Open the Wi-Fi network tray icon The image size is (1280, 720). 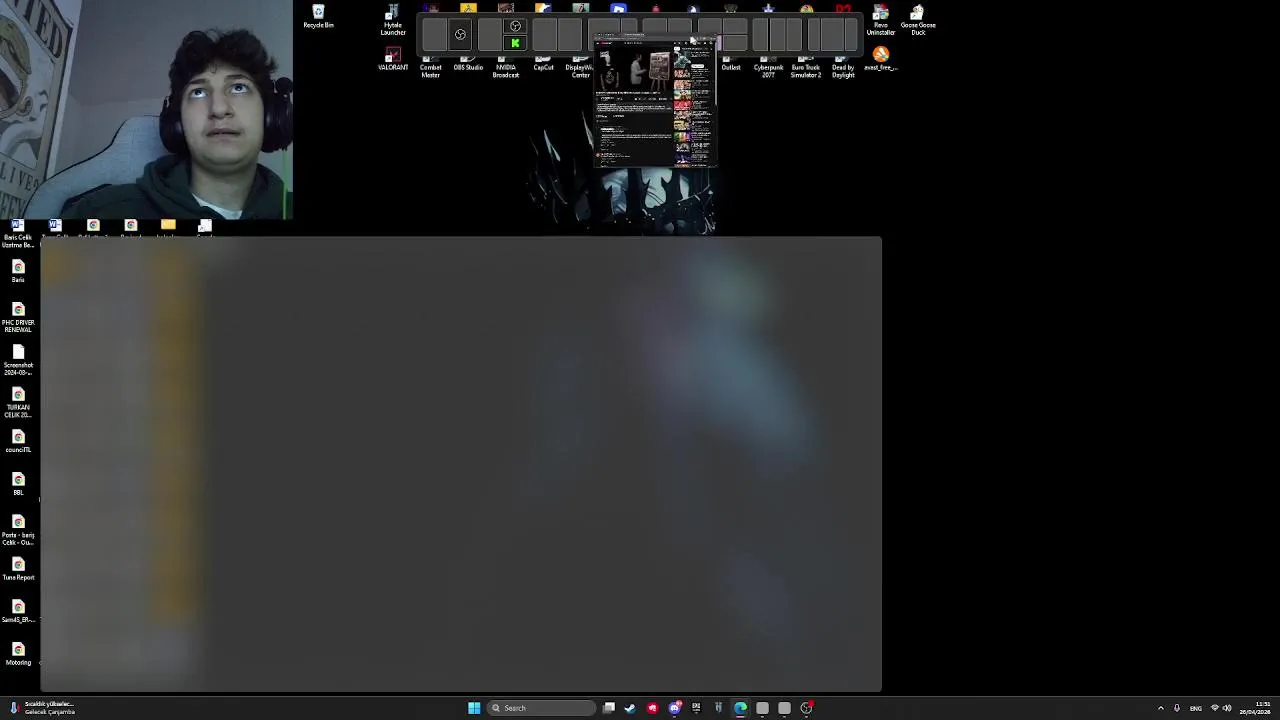pyautogui.click(x=1215, y=708)
